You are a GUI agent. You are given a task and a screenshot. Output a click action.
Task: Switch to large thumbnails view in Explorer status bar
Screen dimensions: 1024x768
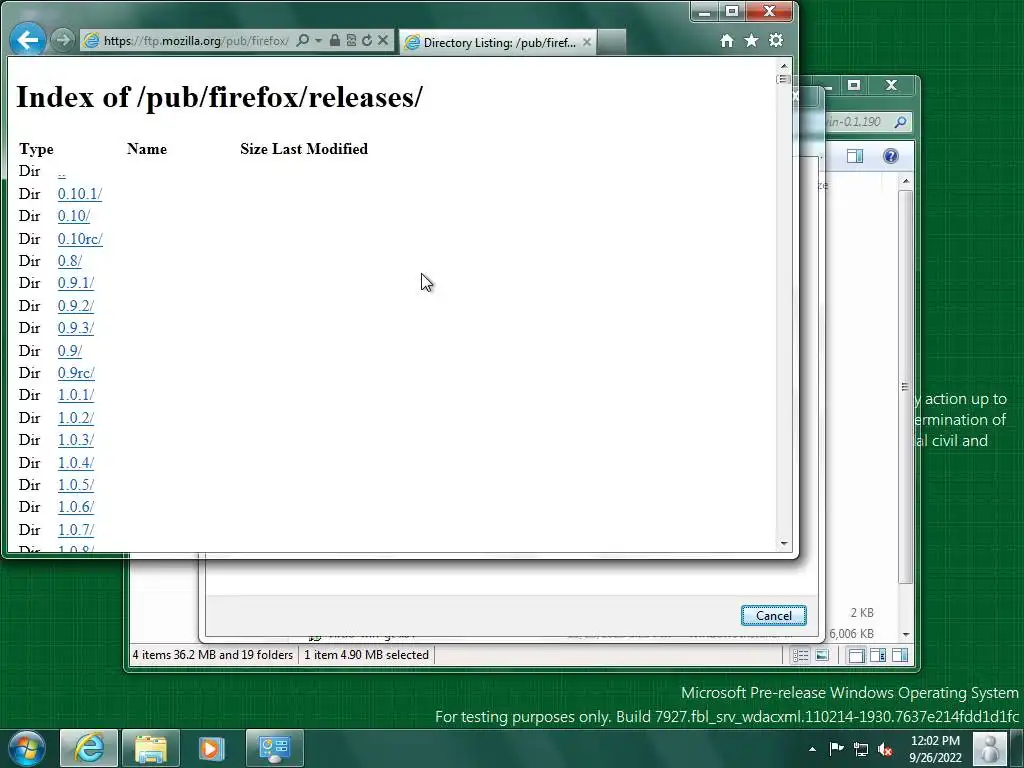tap(822, 655)
